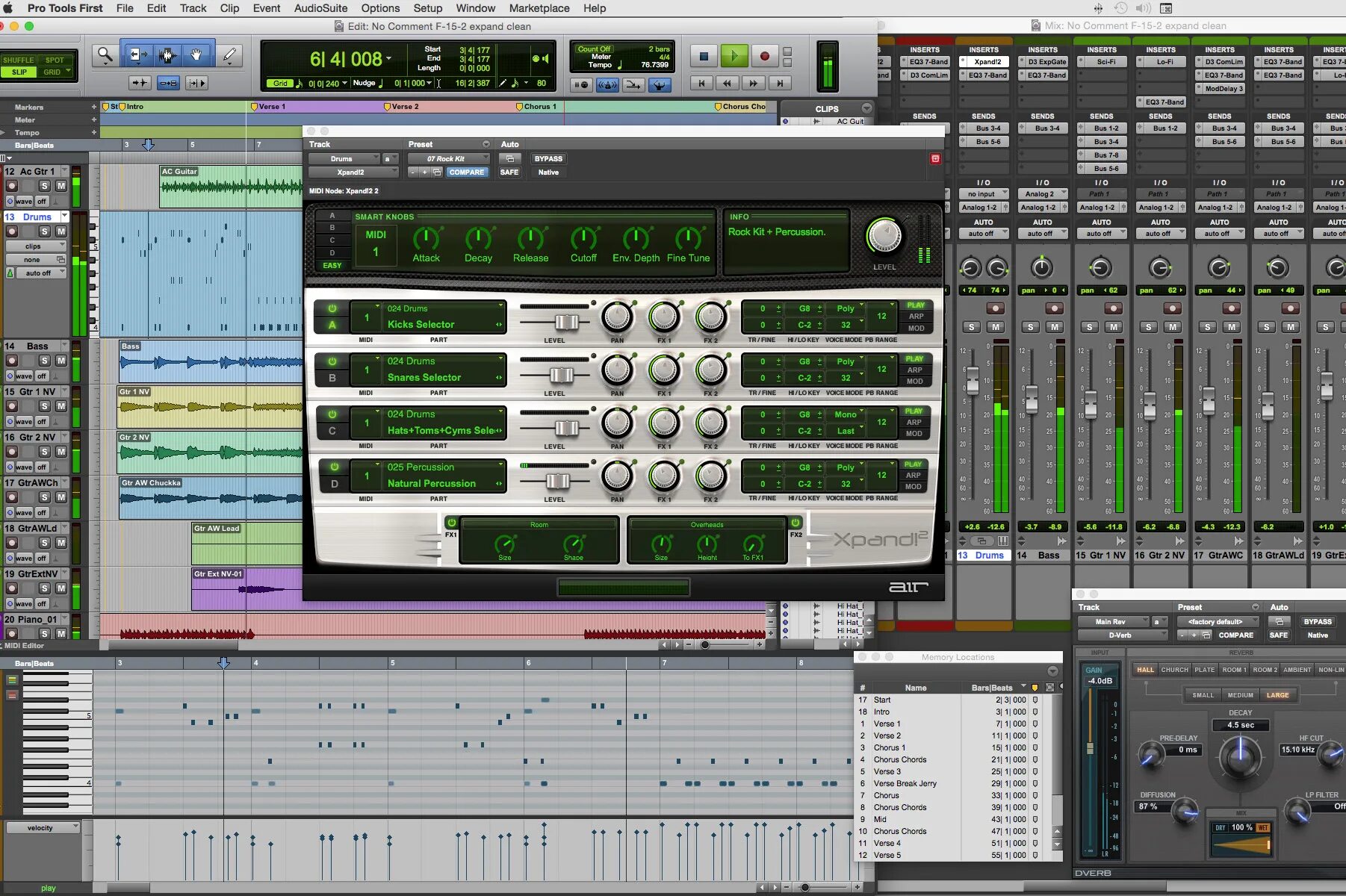The height and width of the screenshot is (896, 1346).
Task: Select PLATE reverb algorithm in D-Verb
Action: coord(1205,670)
